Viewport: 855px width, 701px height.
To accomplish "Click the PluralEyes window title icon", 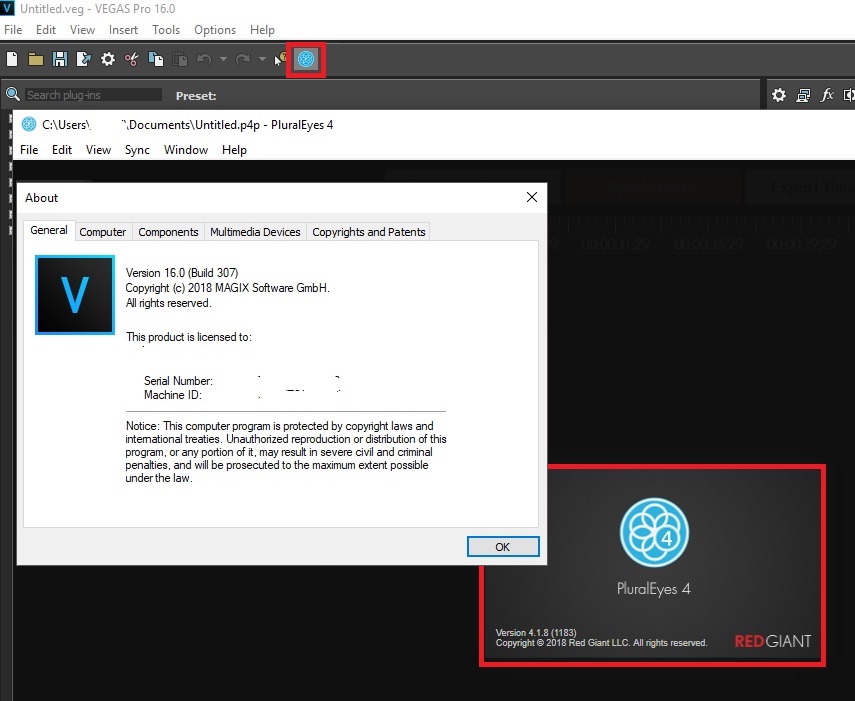I will coord(29,125).
